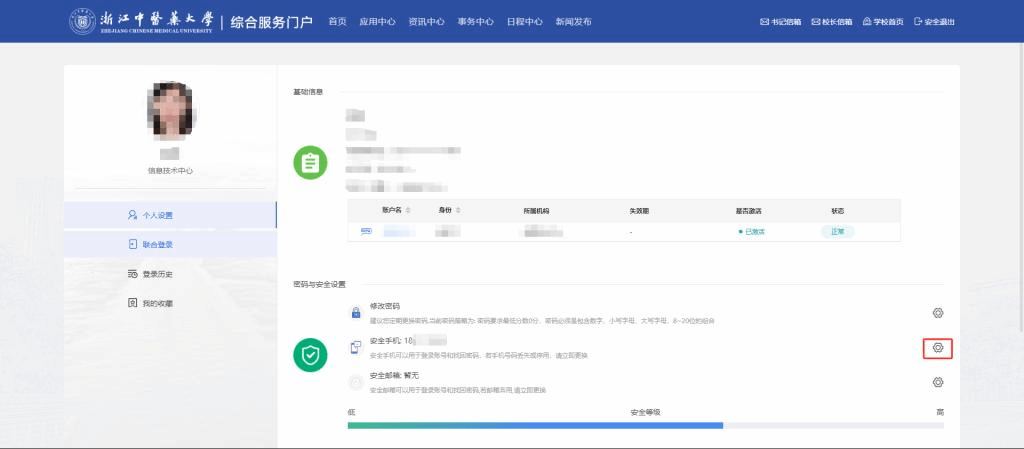
Task: Sort the 账户名 column
Action: pos(409,211)
